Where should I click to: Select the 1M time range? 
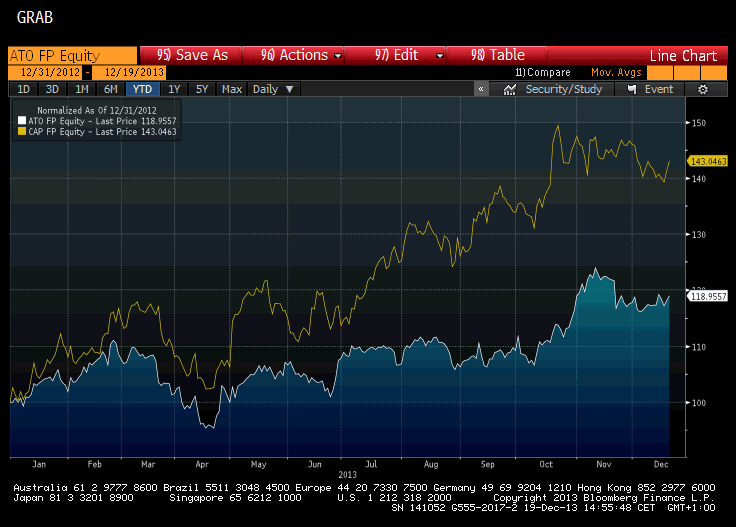[x=82, y=89]
